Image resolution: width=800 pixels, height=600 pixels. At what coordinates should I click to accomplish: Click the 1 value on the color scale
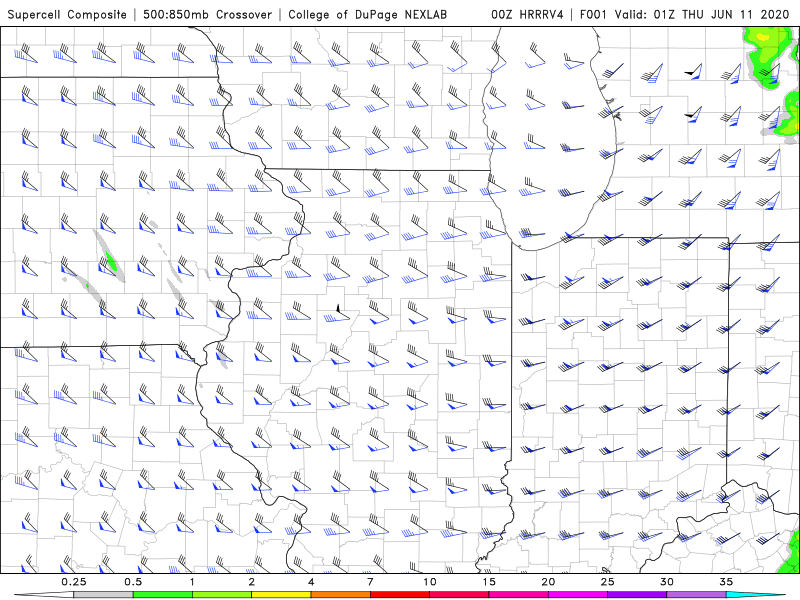click(192, 582)
